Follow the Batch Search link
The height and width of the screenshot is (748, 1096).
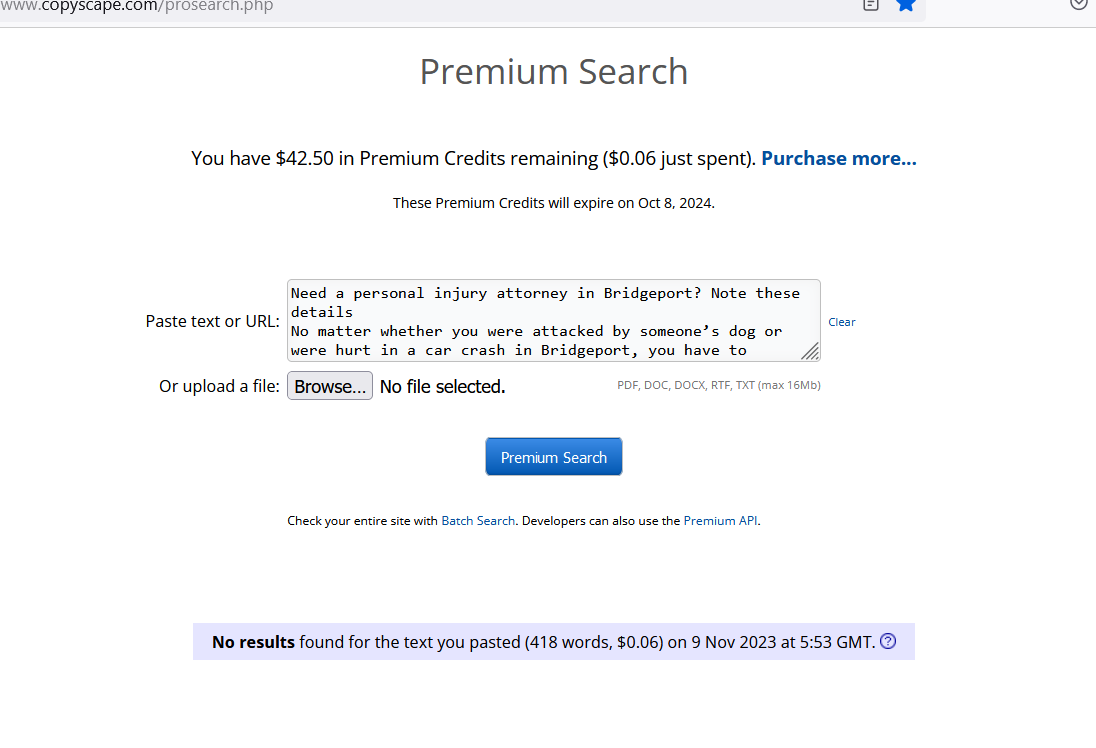[x=478, y=521]
